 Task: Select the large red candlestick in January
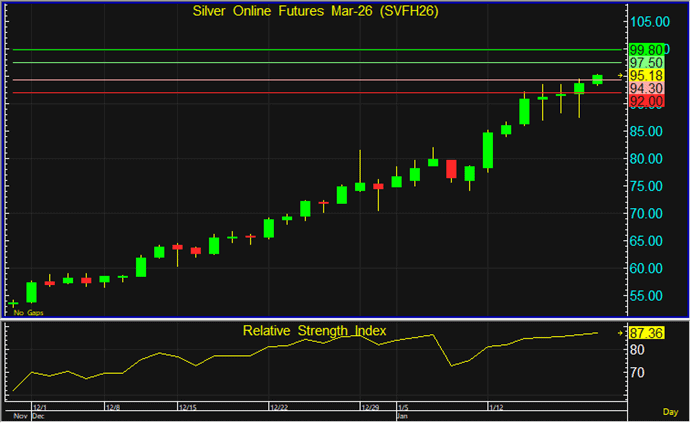(x=452, y=169)
